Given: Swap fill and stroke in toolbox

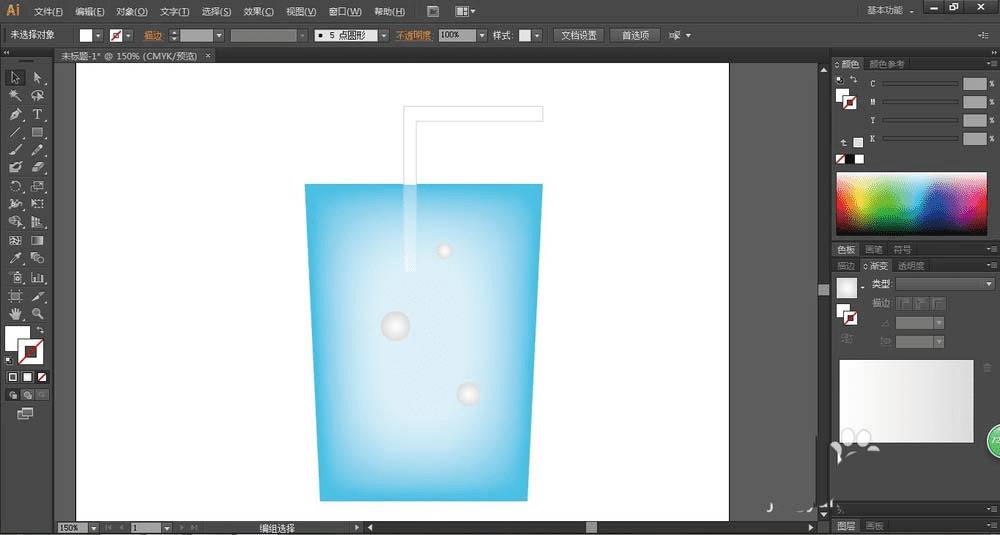Looking at the screenshot, I should coord(41,330).
